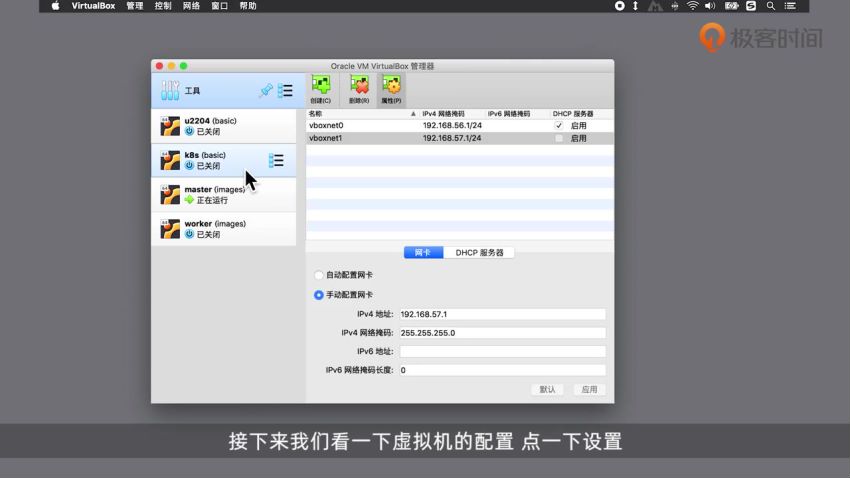
Task: Open the 网络 menu in menu bar
Action: click(191, 6)
